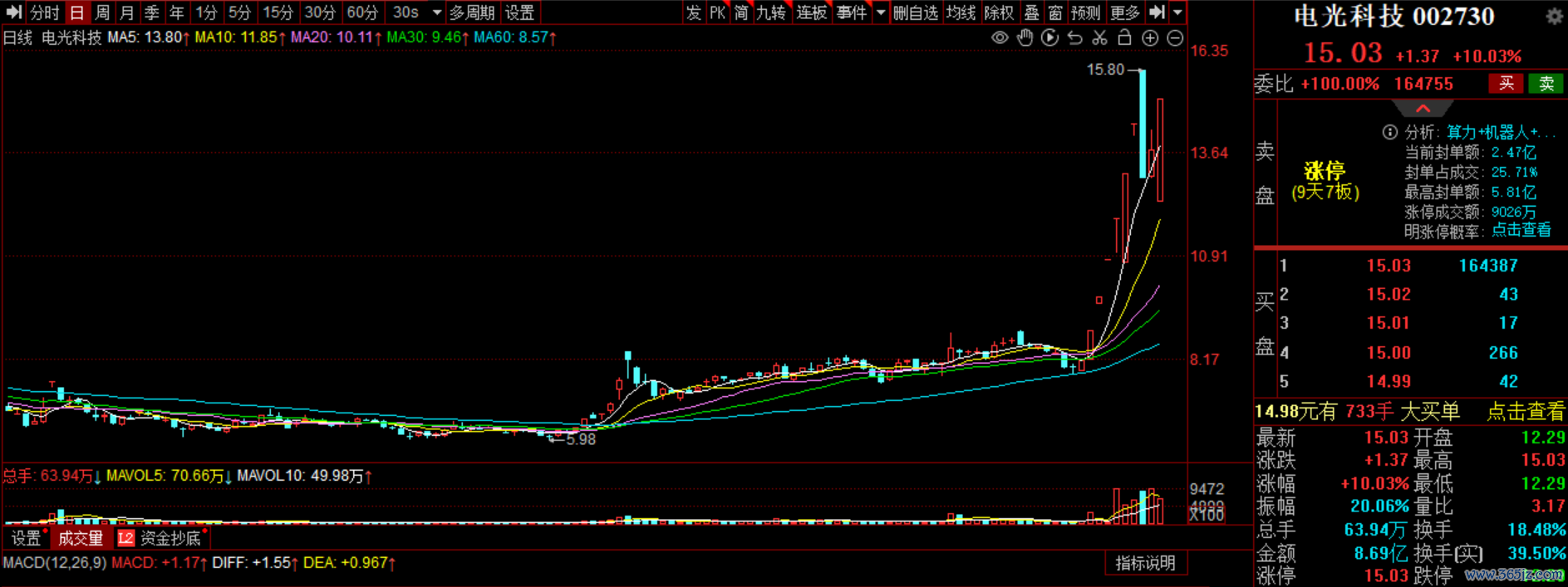
Task: Open the dropdown arrow after 30s
Action: (x=437, y=12)
